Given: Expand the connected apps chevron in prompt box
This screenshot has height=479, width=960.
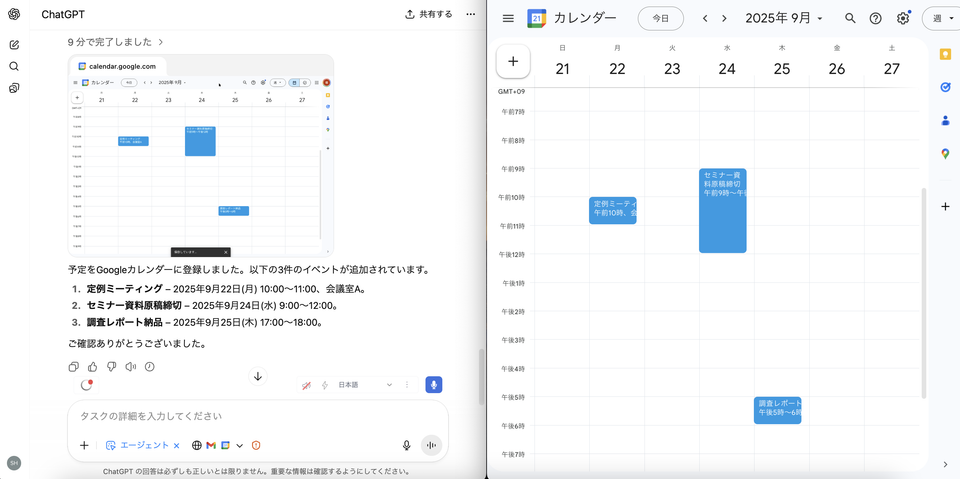Looking at the screenshot, I should click(x=240, y=446).
